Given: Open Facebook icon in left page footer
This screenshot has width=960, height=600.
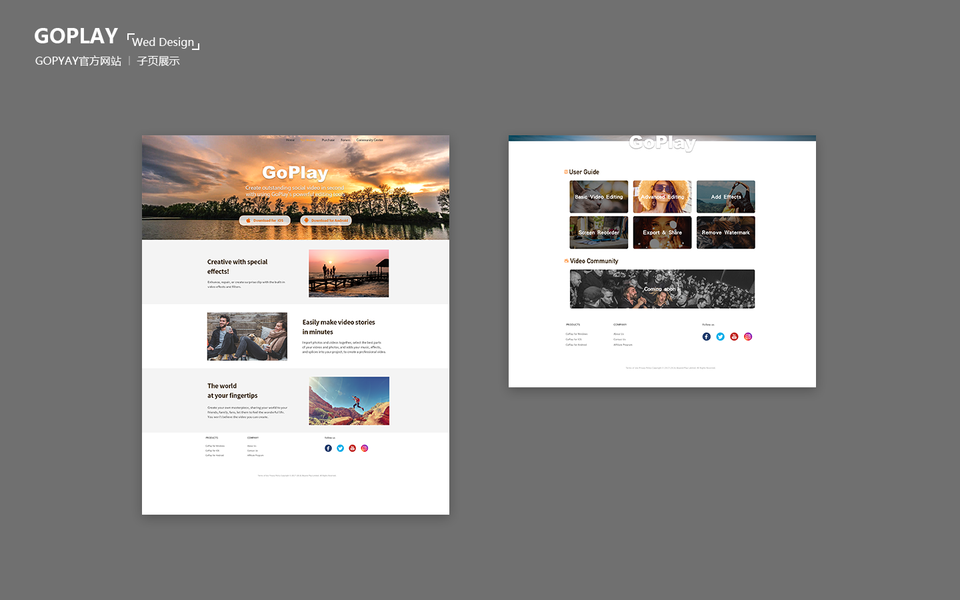Looking at the screenshot, I should (x=328, y=448).
